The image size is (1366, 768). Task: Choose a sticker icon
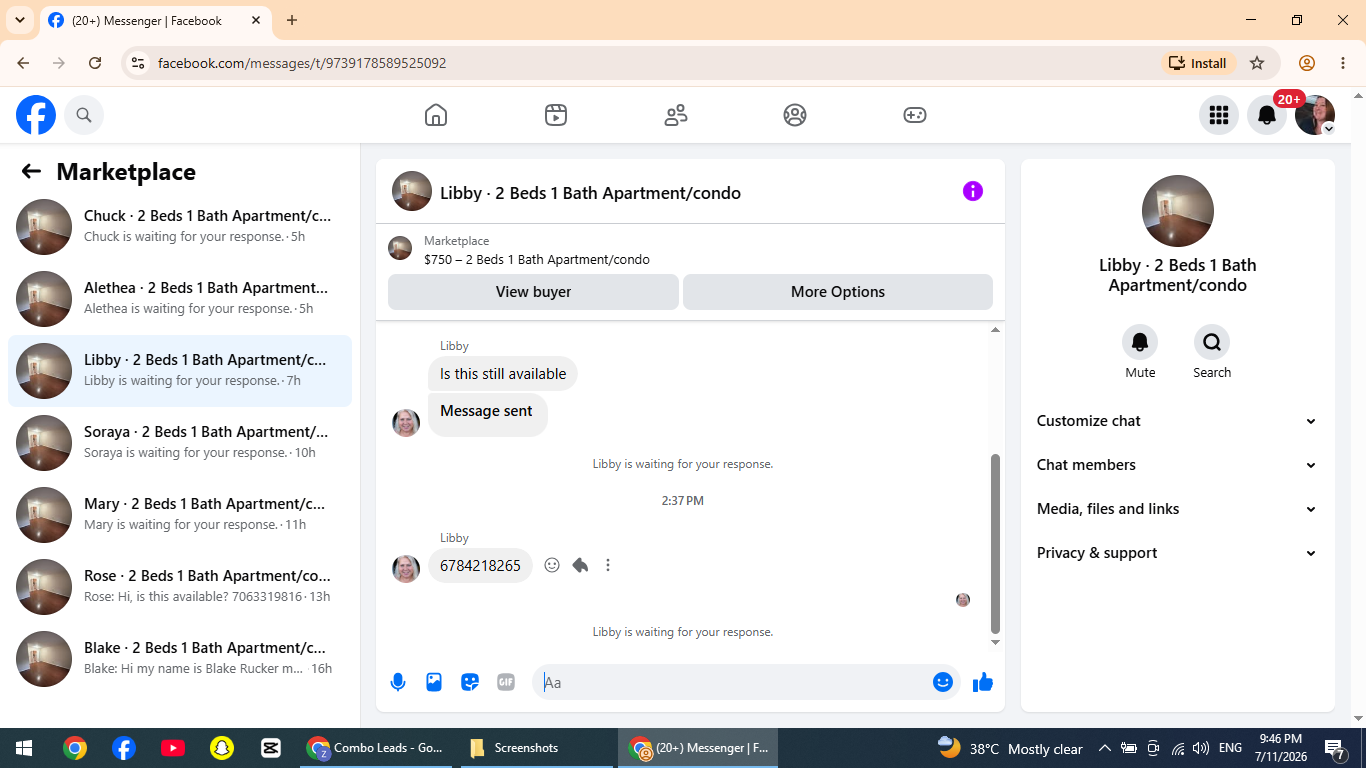coord(470,682)
